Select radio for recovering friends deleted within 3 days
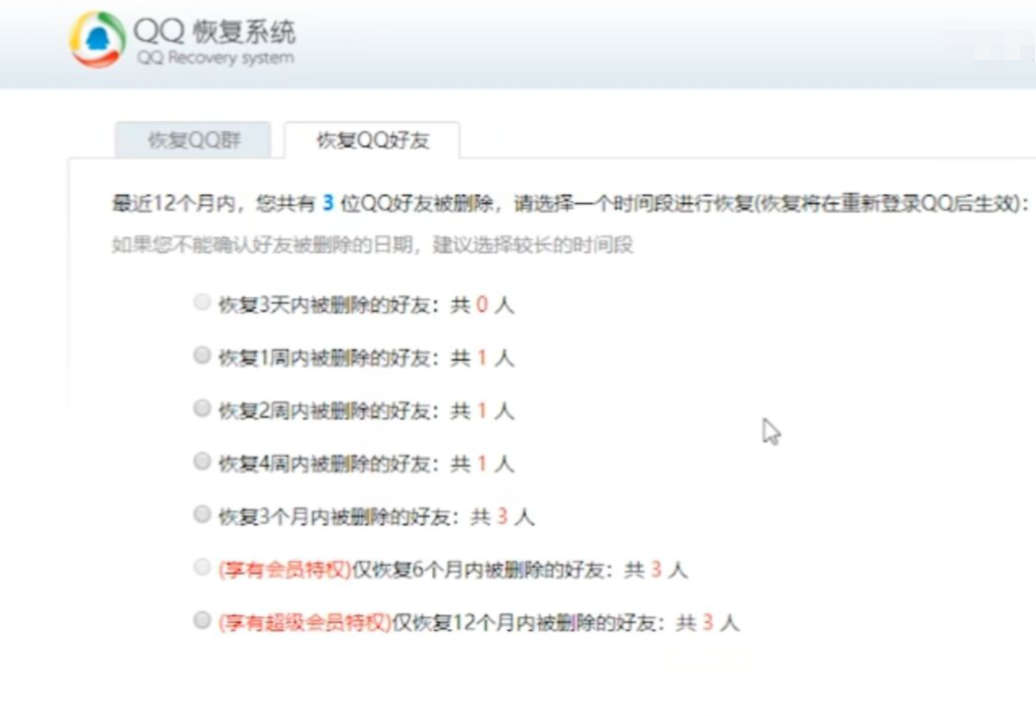The height and width of the screenshot is (716, 1036). tap(201, 300)
